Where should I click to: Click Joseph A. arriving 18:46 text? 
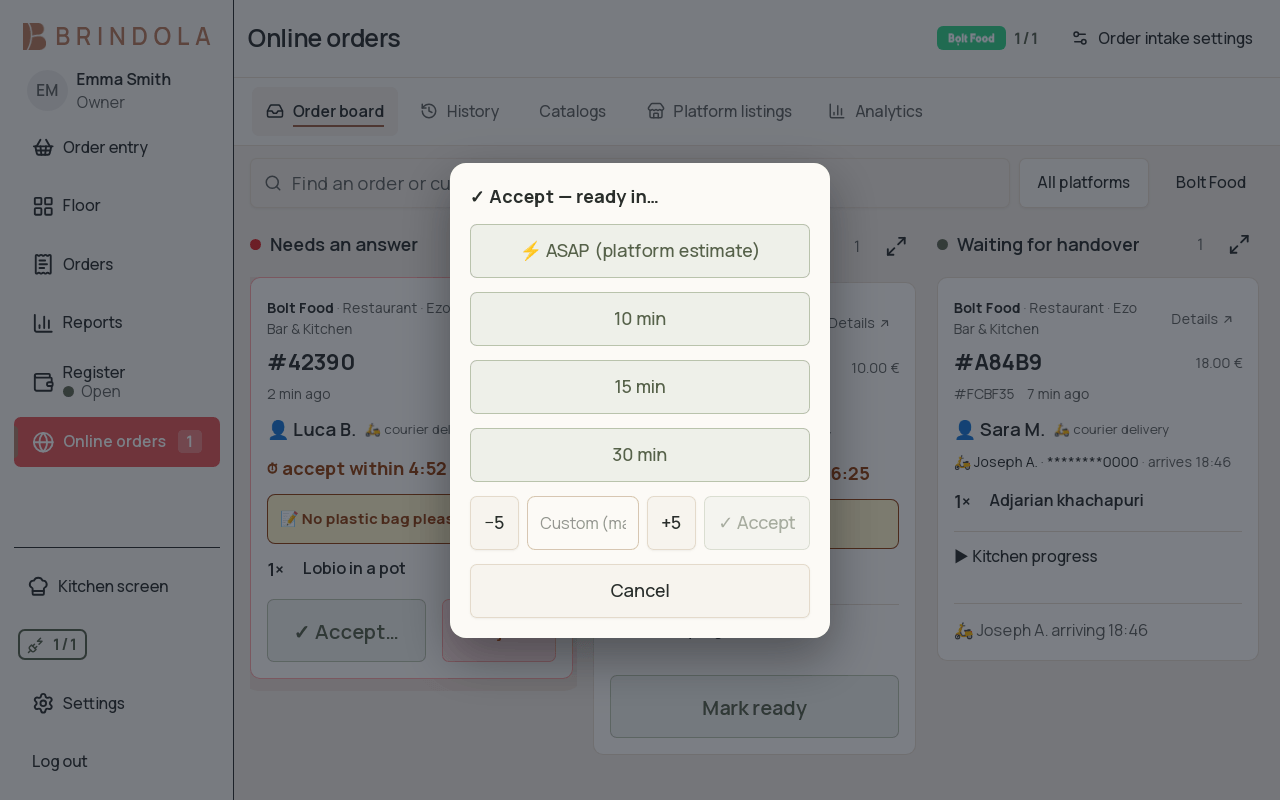point(1051,630)
